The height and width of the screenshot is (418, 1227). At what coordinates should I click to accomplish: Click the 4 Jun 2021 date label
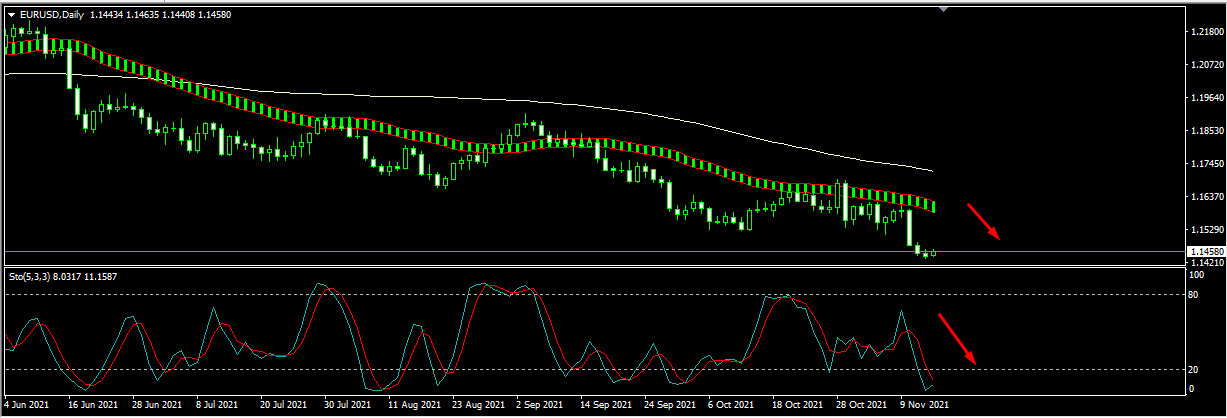click(x=25, y=406)
